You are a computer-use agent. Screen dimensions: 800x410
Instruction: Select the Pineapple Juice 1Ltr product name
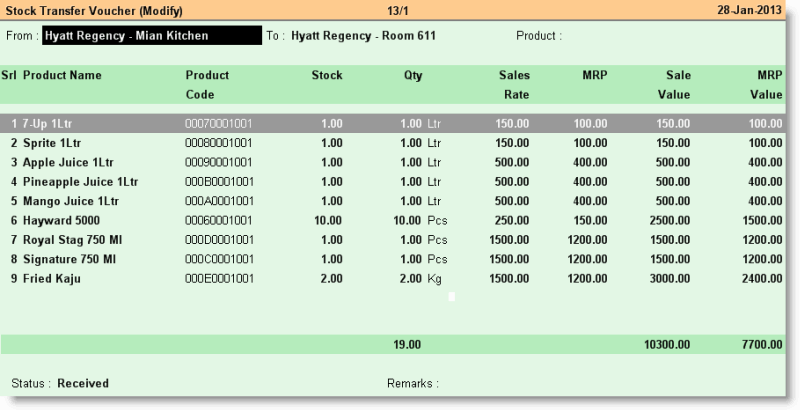pyautogui.click(x=81, y=182)
